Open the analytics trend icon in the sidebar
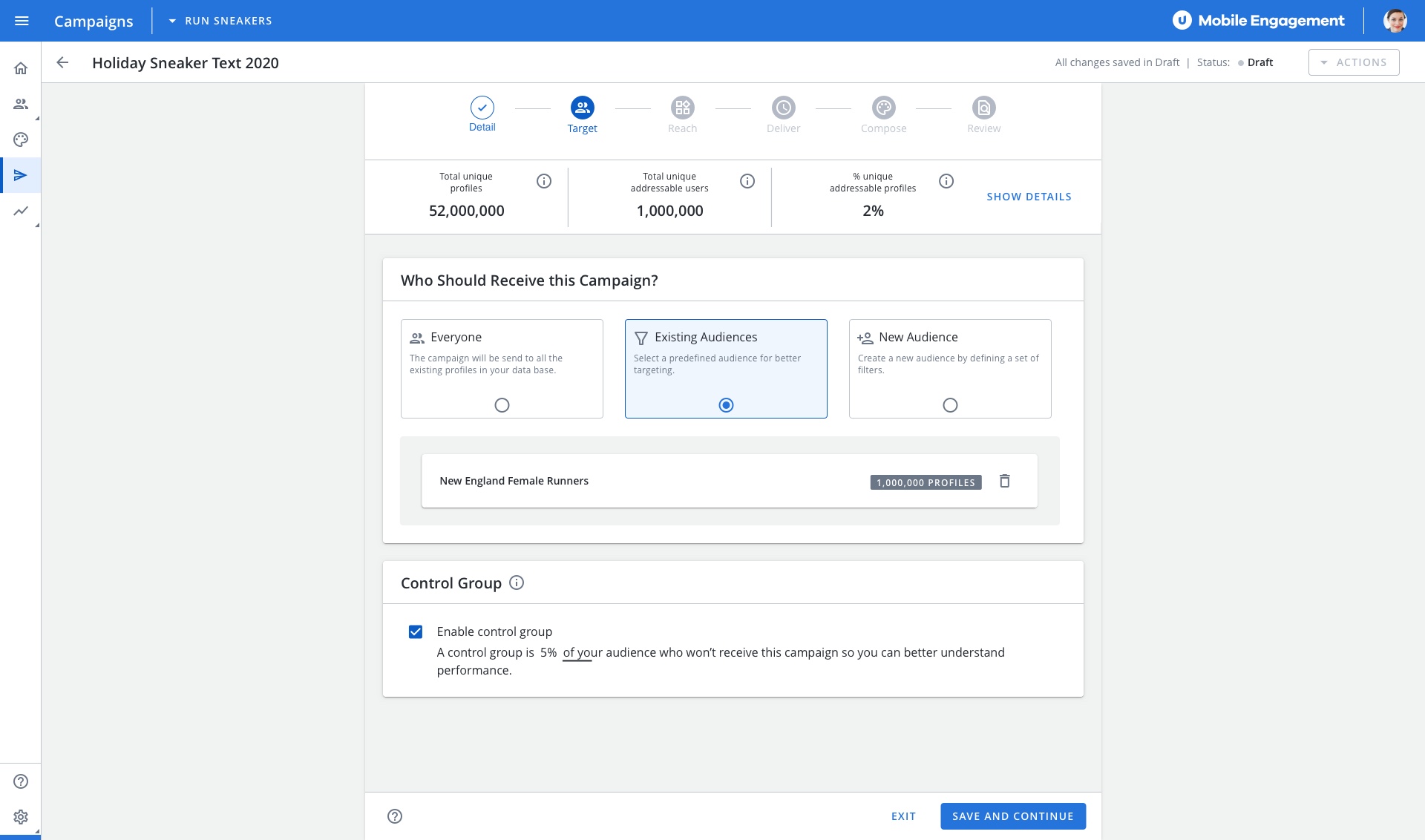 pyautogui.click(x=21, y=211)
